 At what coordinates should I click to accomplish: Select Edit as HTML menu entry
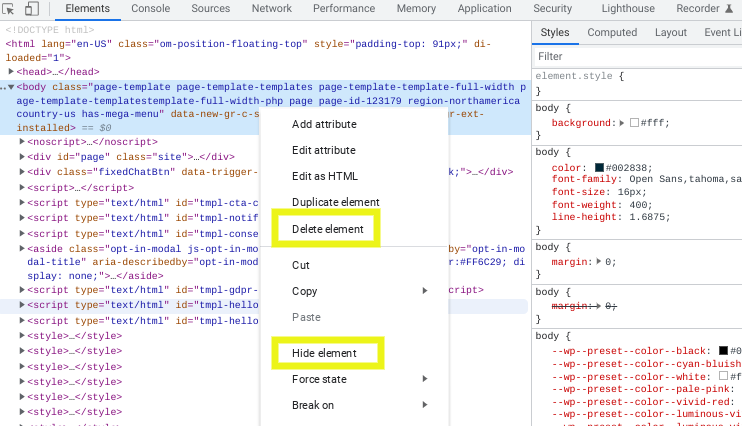325,176
